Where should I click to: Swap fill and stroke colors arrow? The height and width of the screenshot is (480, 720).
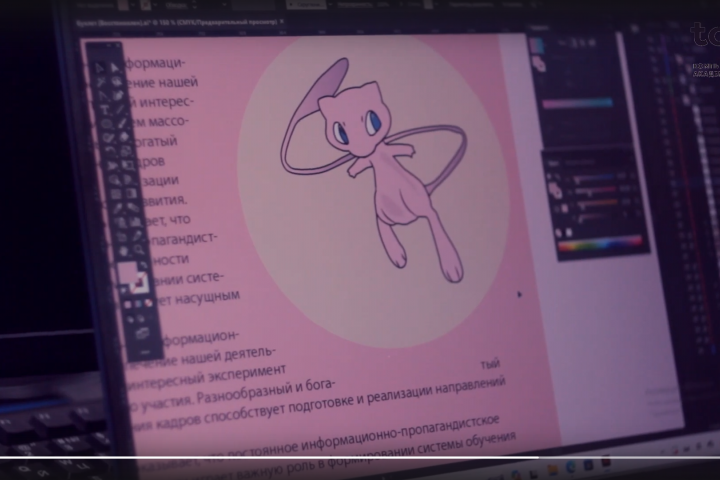143,265
